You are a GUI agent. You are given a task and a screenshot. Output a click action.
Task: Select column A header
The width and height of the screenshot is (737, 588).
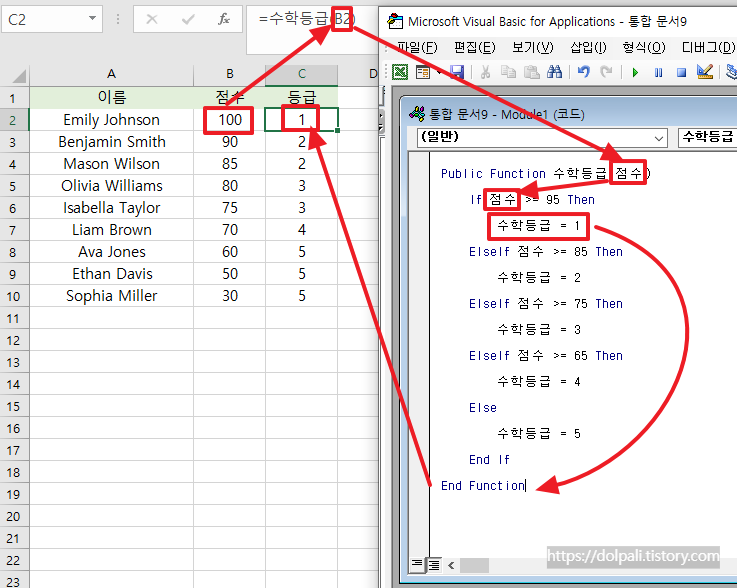pos(111,74)
